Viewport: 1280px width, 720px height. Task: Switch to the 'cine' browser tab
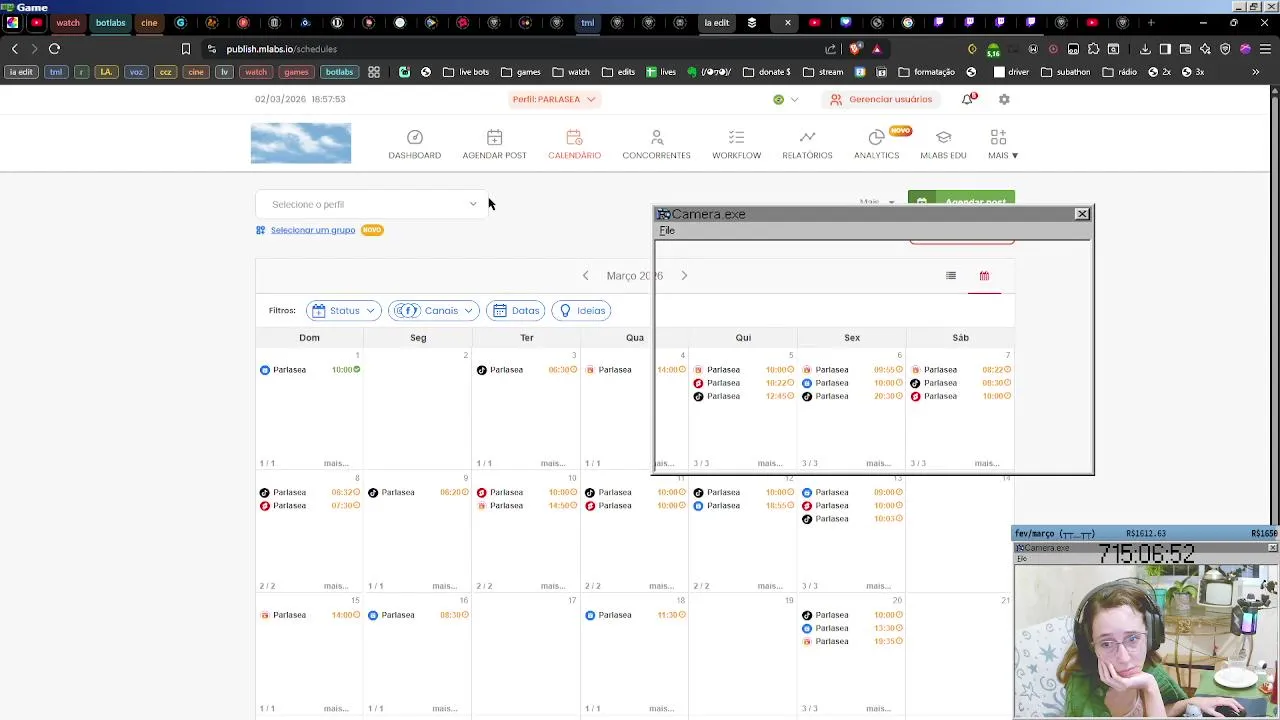(x=149, y=22)
